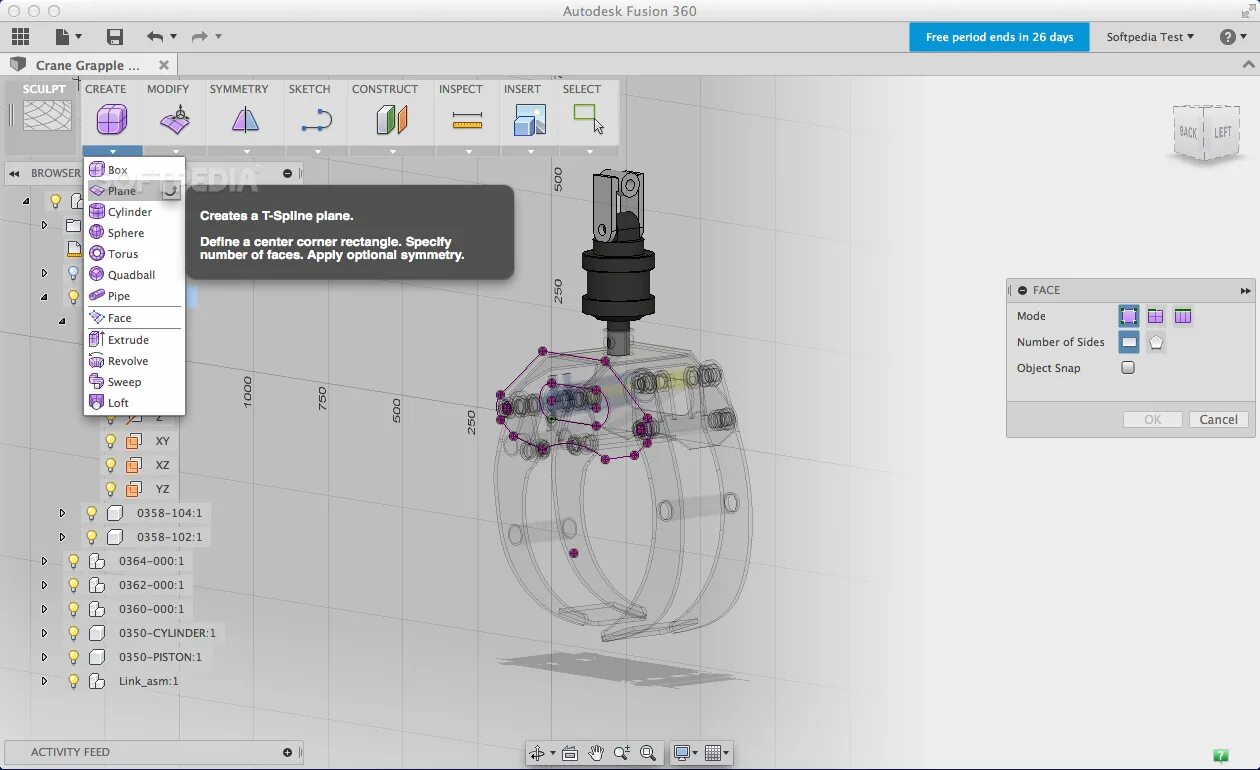Select the third Face Mode columns option

coord(1183,316)
